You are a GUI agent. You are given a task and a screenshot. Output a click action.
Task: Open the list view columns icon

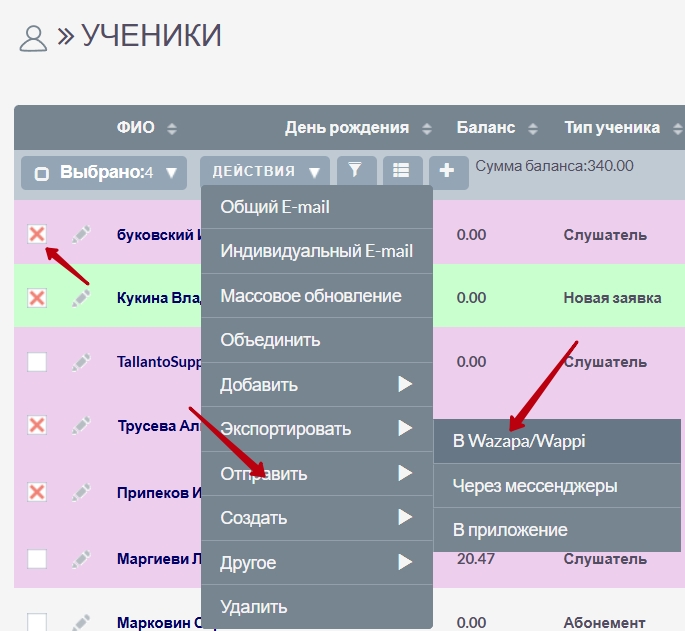pos(402,172)
